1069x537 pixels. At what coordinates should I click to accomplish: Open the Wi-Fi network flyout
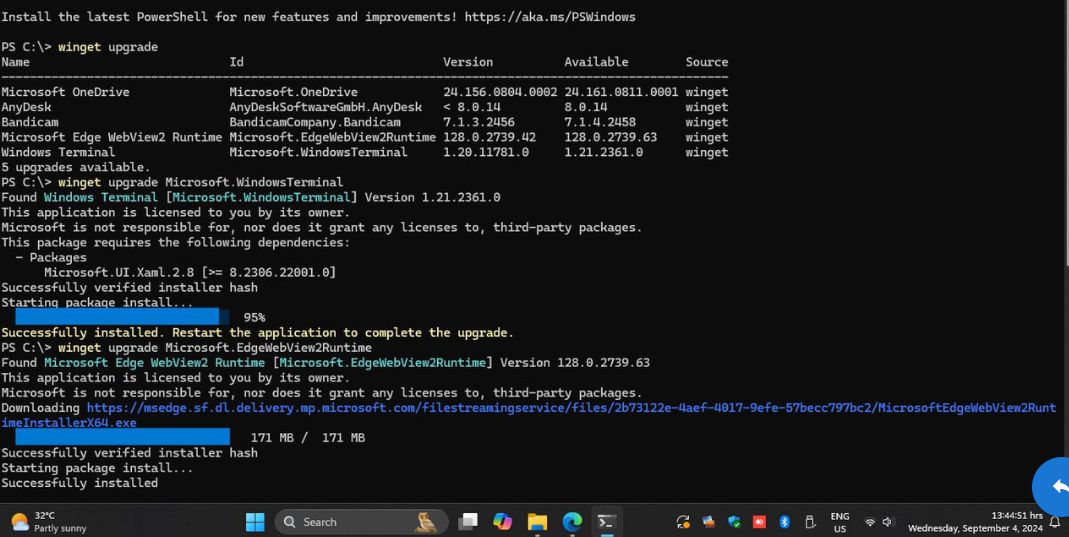point(870,522)
